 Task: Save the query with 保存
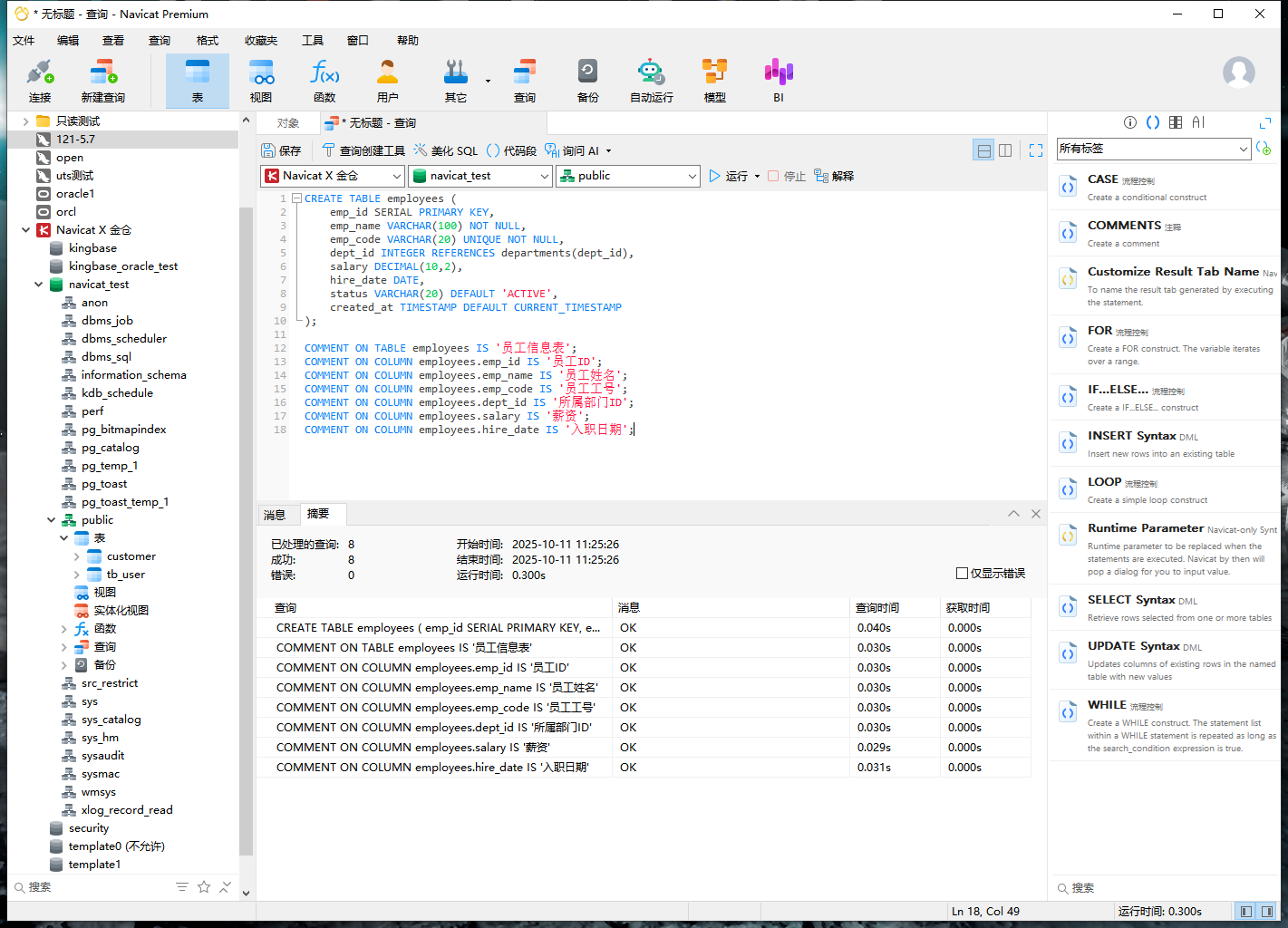coord(281,150)
